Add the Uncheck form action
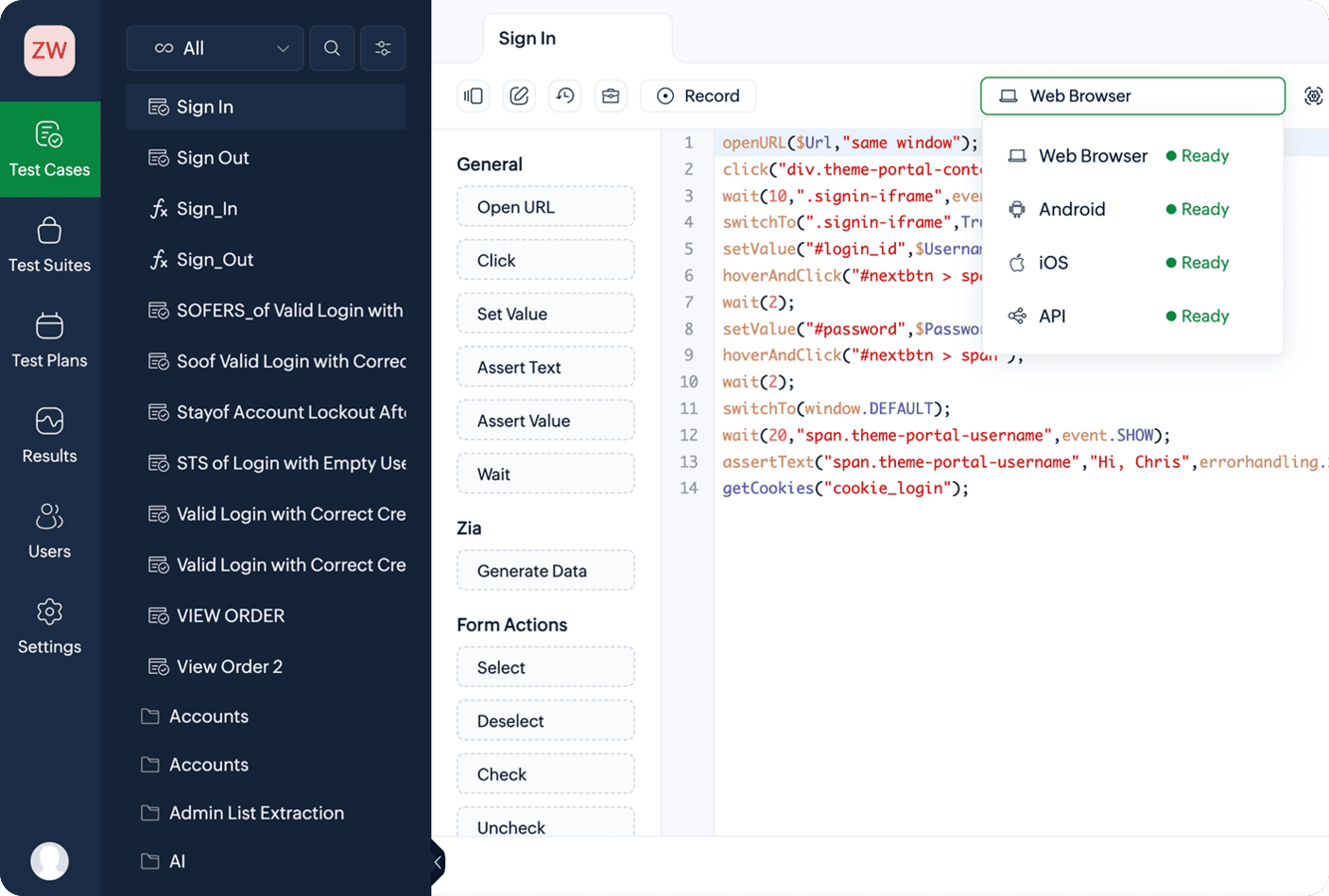1329x896 pixels. click(545, 822)
